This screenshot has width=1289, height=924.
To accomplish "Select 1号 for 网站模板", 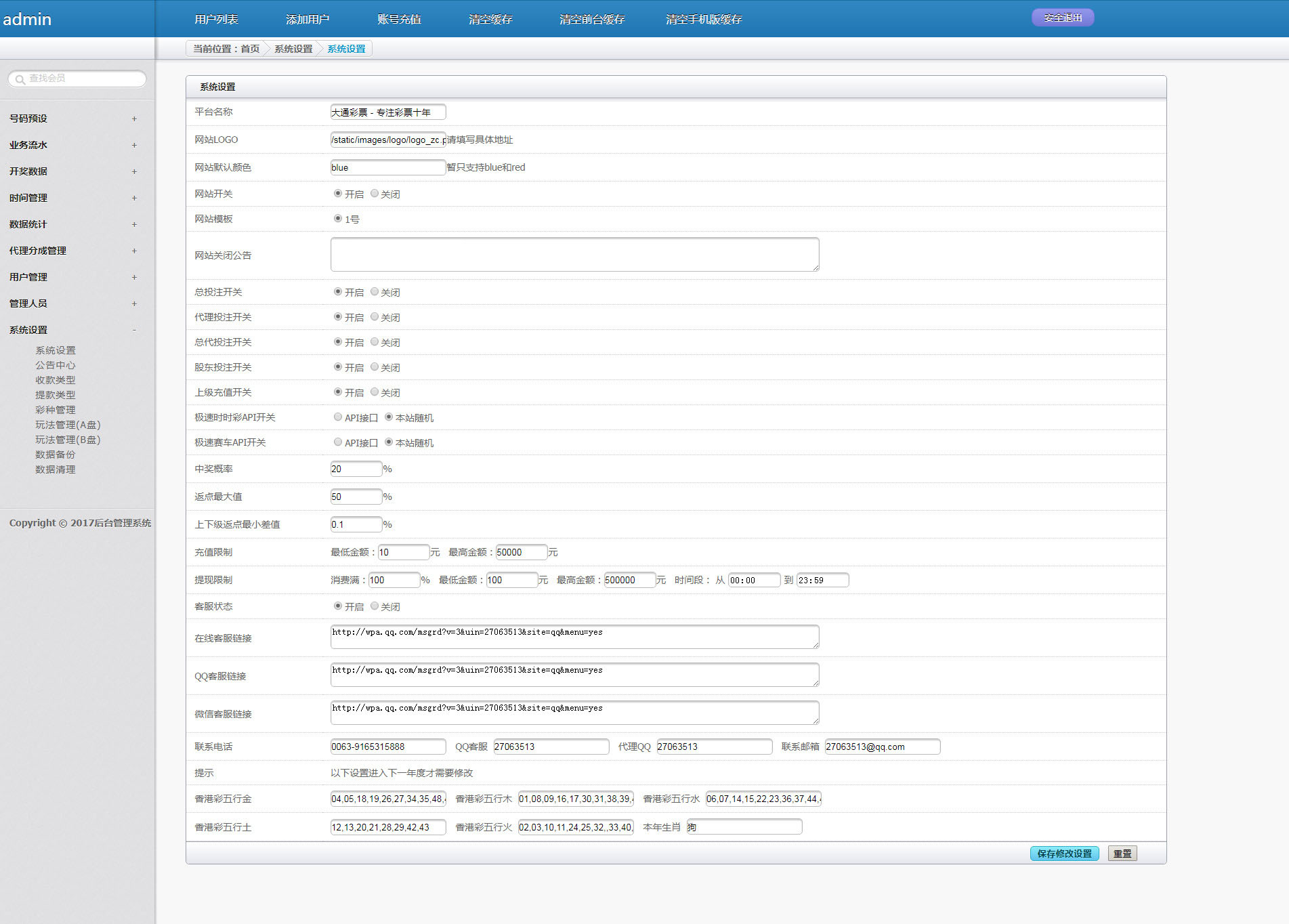I will point(338,218).
